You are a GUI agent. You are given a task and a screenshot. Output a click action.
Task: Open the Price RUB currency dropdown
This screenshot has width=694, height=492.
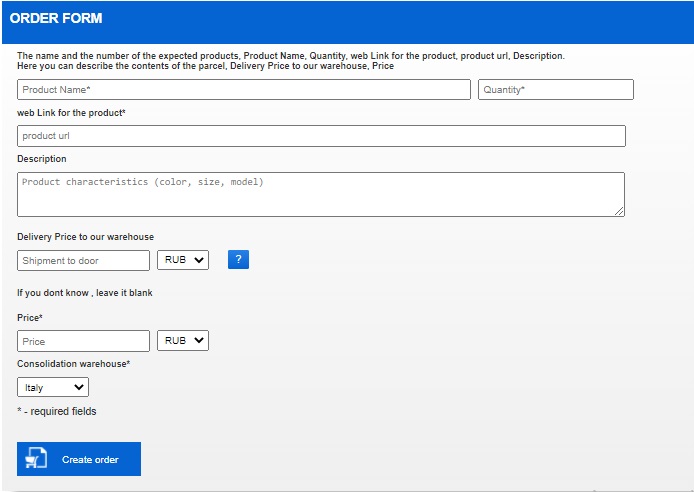183,341
